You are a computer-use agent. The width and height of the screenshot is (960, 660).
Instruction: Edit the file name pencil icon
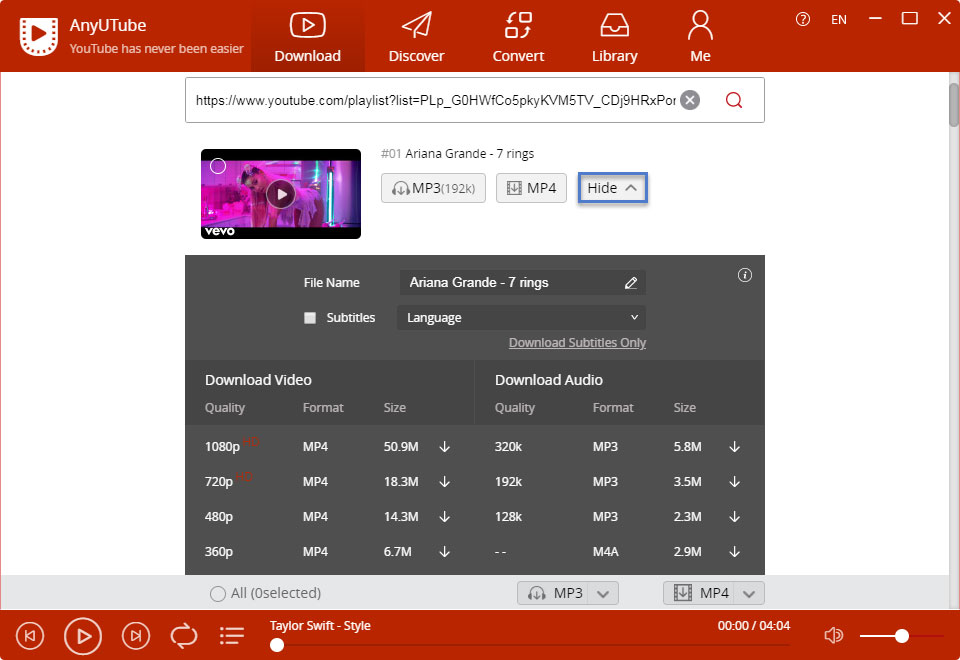631,283
